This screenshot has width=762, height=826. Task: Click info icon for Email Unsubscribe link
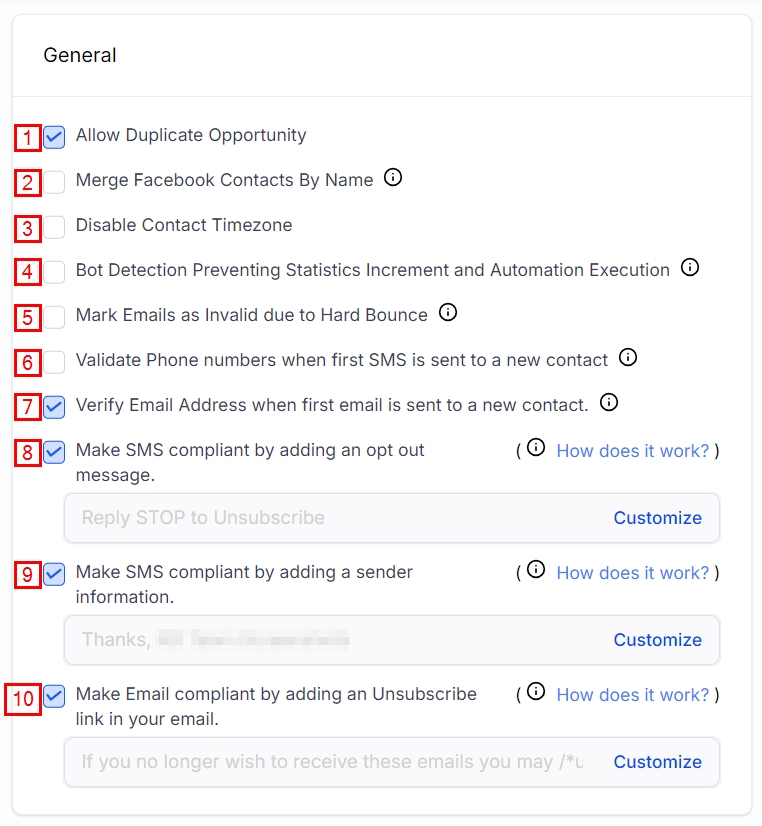(x=536, y=692)
